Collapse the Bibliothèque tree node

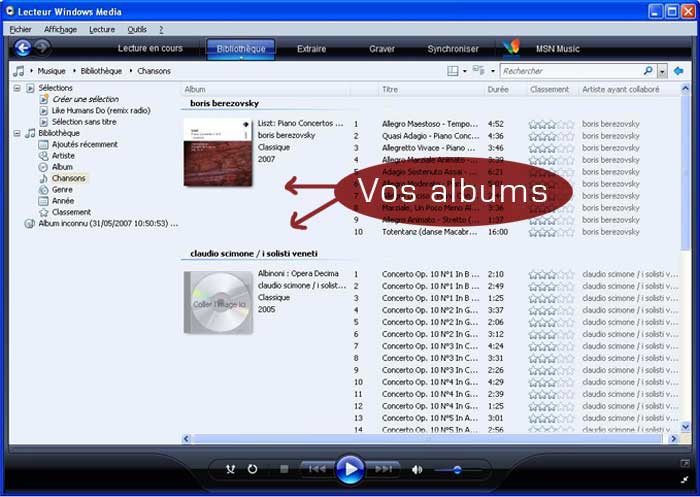[x=18, y=133]
